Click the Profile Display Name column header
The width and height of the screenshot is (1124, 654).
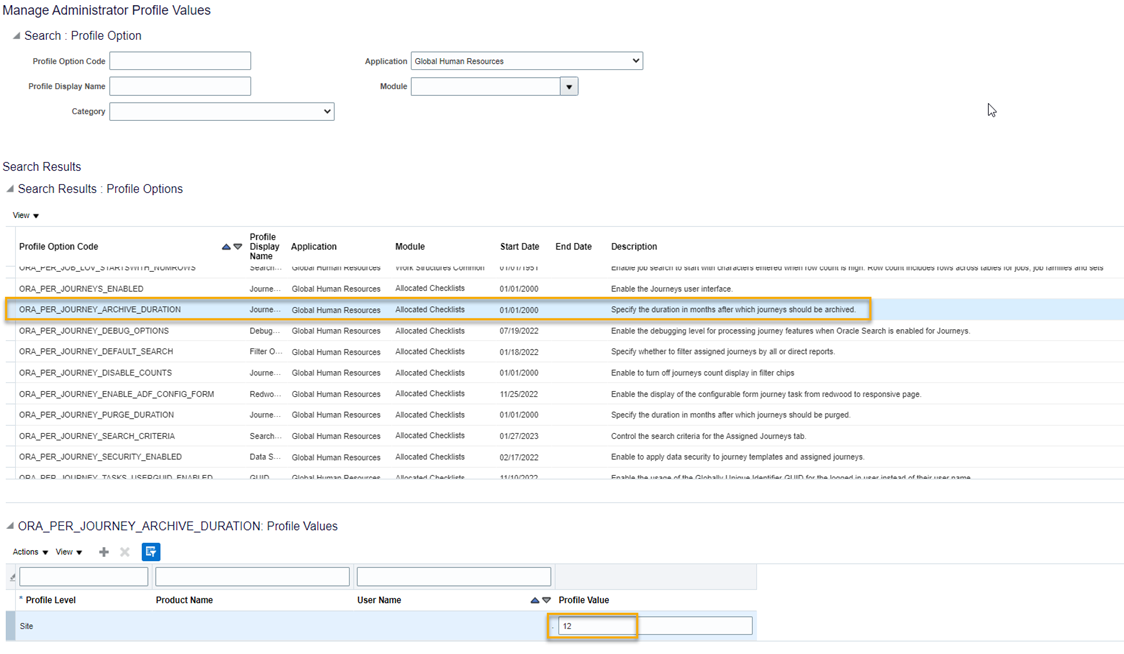coord(265,247)
